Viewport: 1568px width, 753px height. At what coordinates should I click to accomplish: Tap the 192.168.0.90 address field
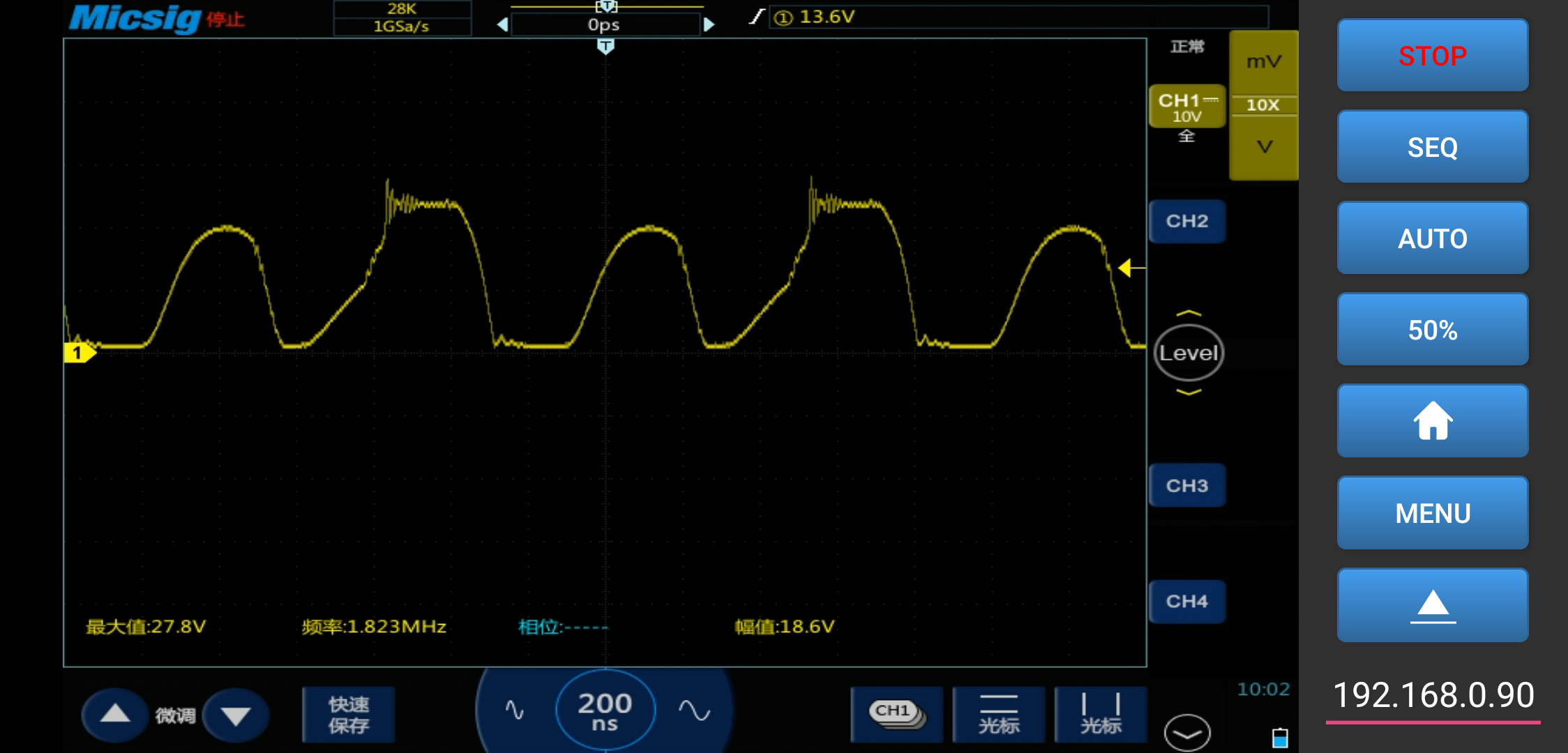(x=1433, y=696)
